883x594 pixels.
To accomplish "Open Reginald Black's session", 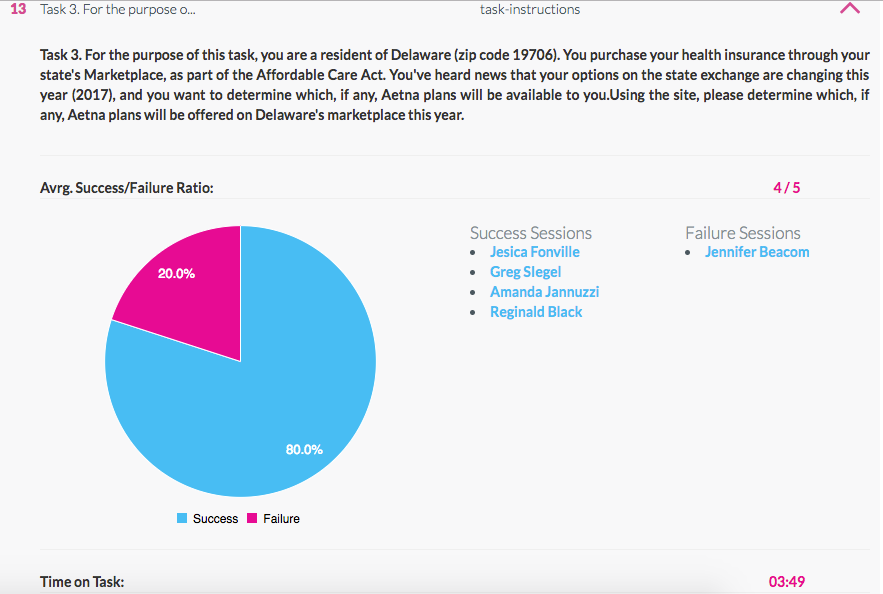I will click(536, 312).
